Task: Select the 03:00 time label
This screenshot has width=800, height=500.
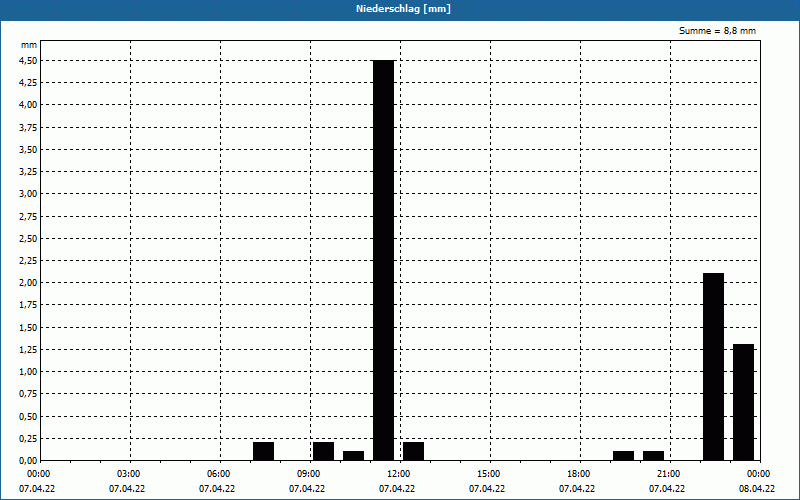Action: (x=129, y=474)
